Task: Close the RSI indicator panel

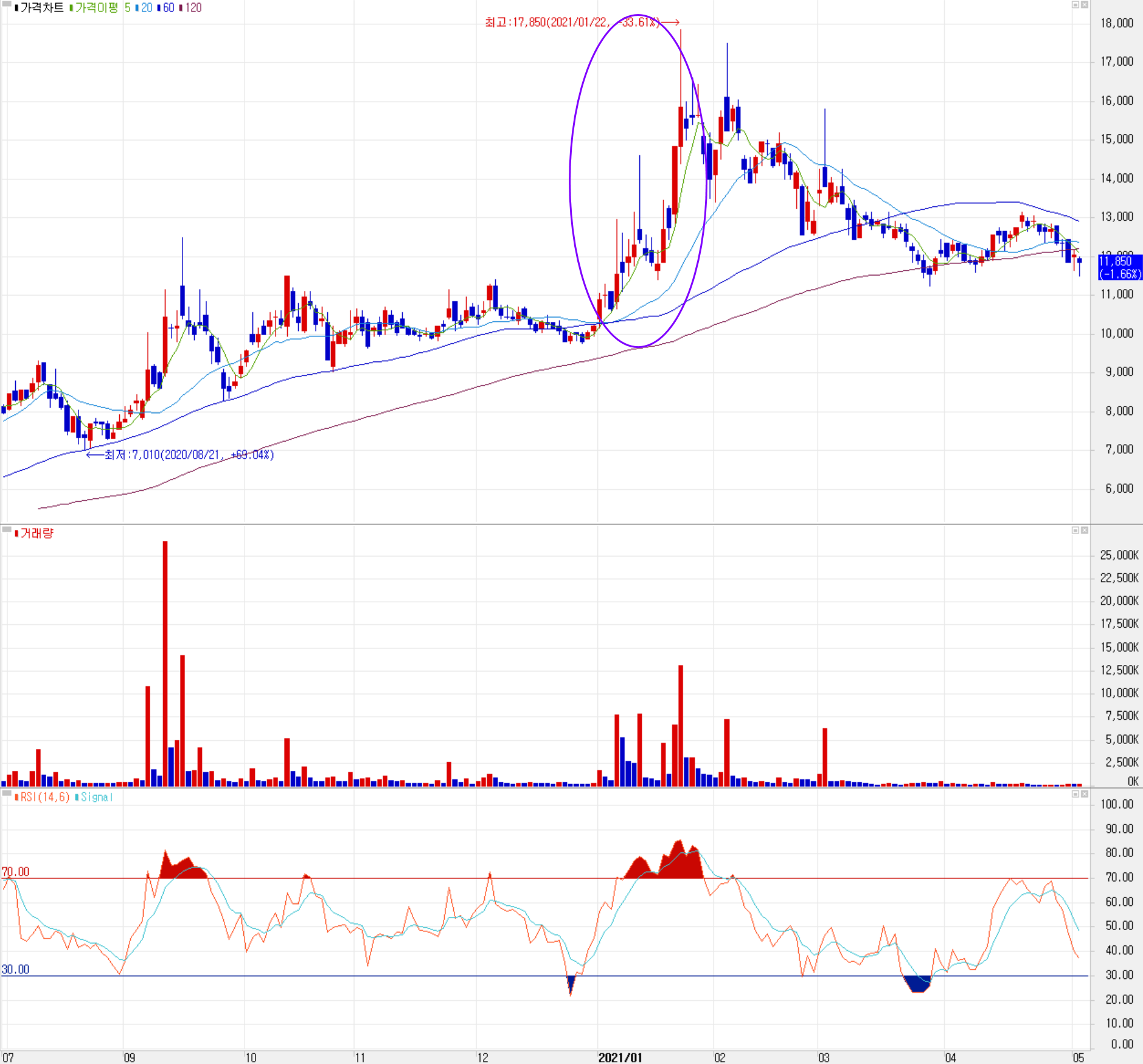Action: coord(1084,794)
